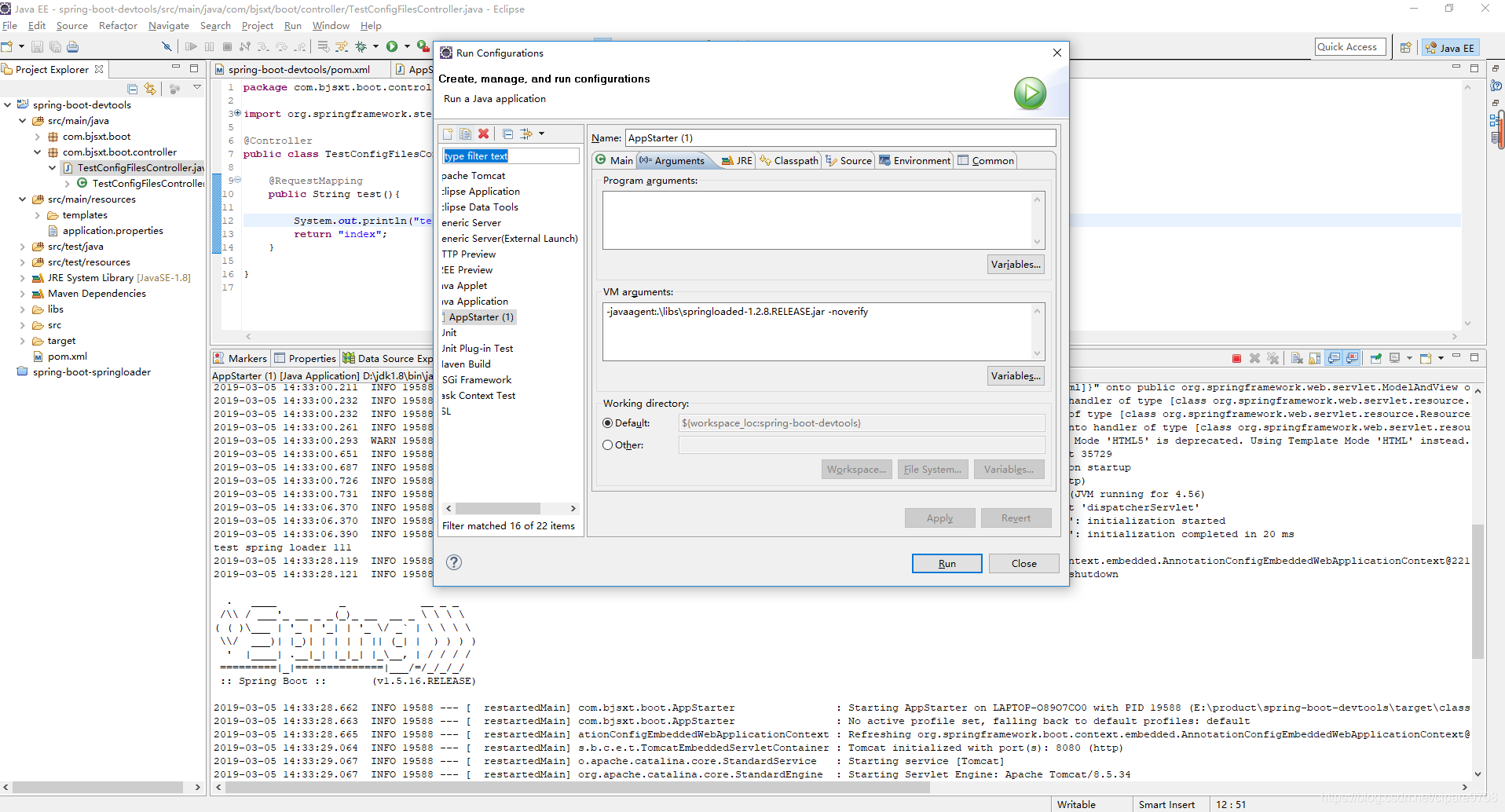Delete the selected launch configuration
The width and height of the screenshot is (1505, 812).
click(x=484, y=134)
